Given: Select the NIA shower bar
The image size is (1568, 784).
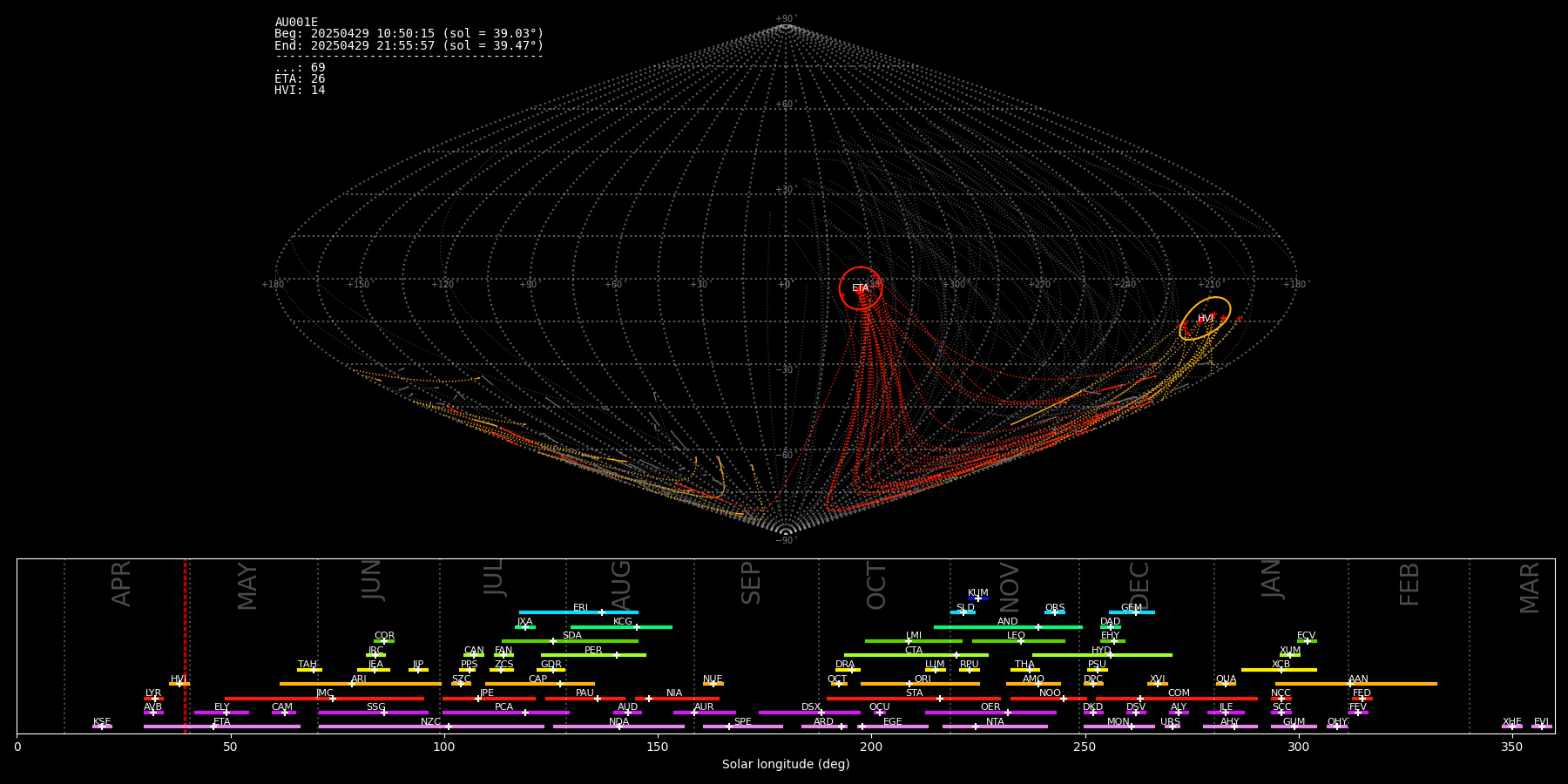Looking at the screenshot, I should (677, 699).
